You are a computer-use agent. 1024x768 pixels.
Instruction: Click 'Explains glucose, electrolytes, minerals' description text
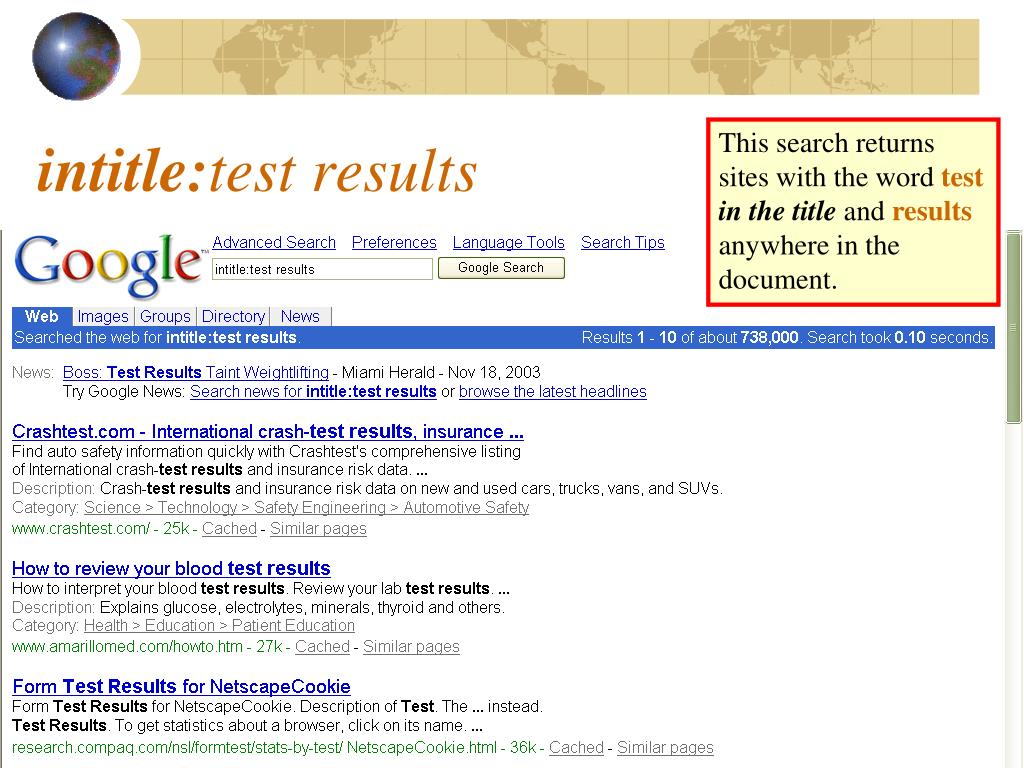tap(302, 607)
